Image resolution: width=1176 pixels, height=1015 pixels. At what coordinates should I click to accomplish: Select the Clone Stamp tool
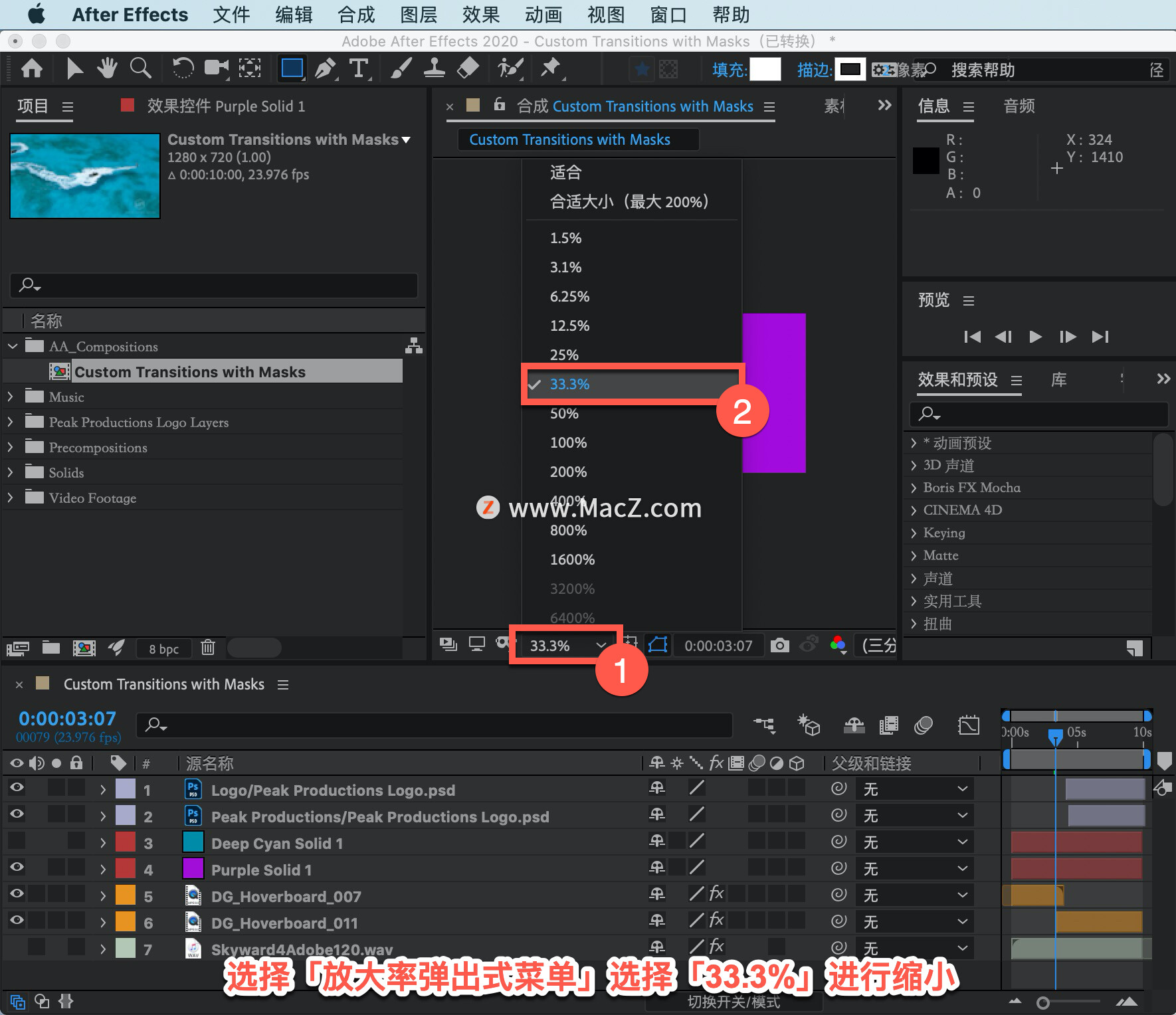pyautogui.click(x=435, y=68)
